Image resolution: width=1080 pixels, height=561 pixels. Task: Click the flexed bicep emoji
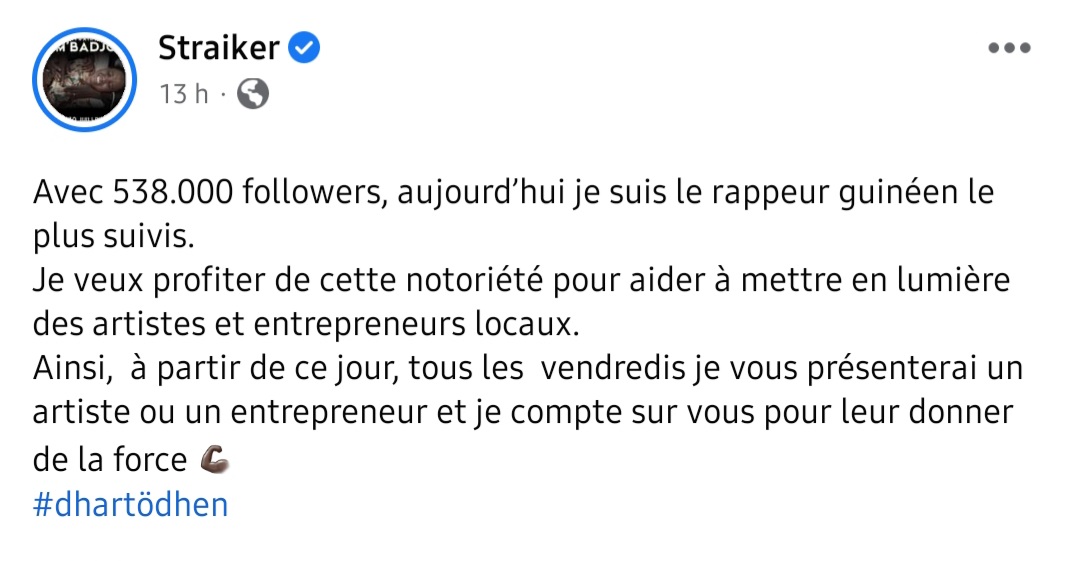[x=214, y=460]
